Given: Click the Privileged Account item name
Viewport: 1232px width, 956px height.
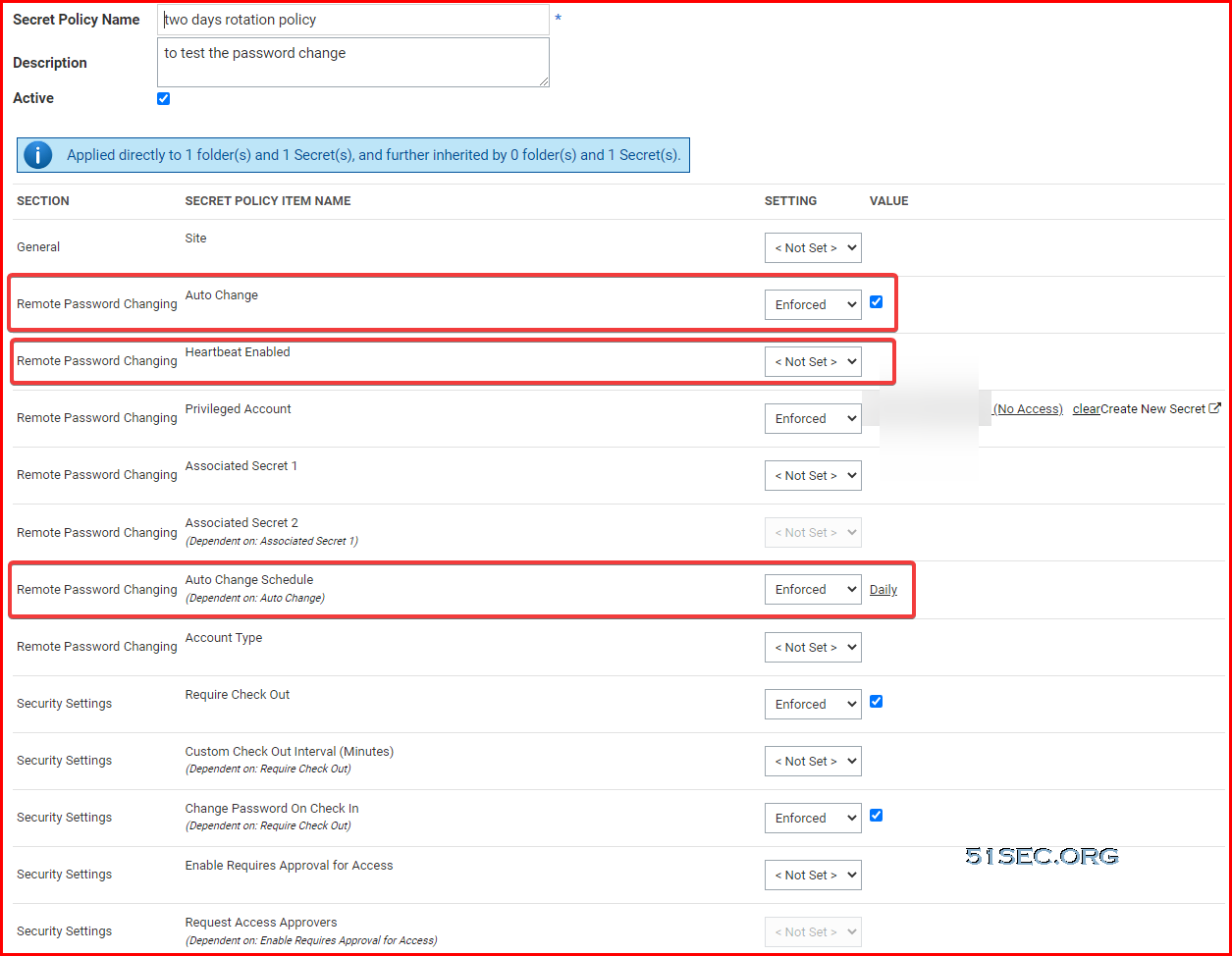Looking at the screenshot, I should [239, 409].
